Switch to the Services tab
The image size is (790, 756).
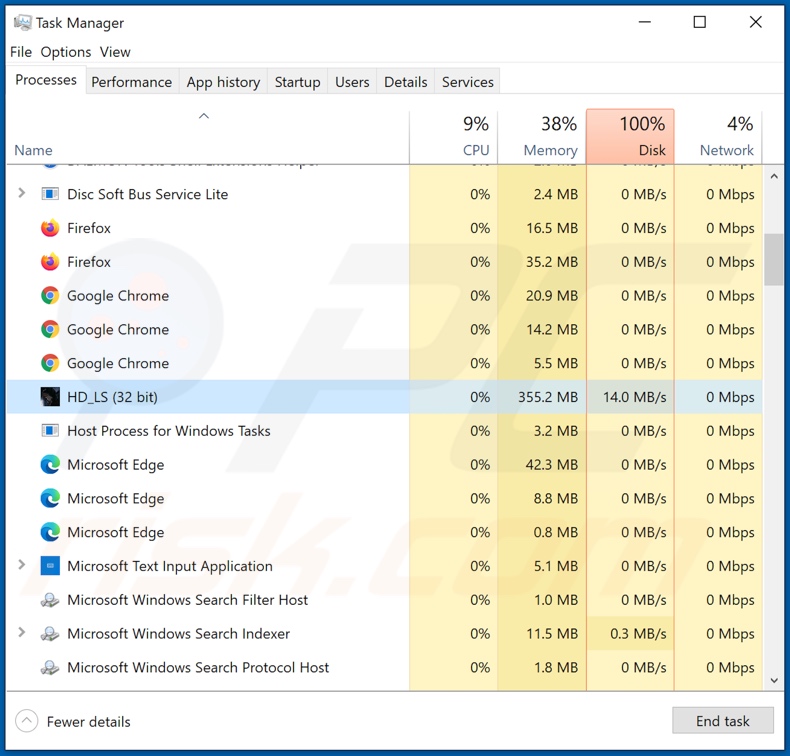(x=468, y=82)
